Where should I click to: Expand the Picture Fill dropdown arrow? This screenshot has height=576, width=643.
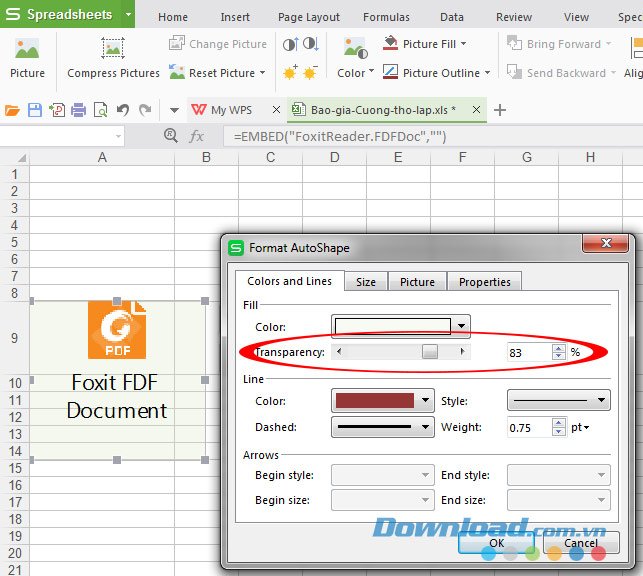tap(464, 43)
